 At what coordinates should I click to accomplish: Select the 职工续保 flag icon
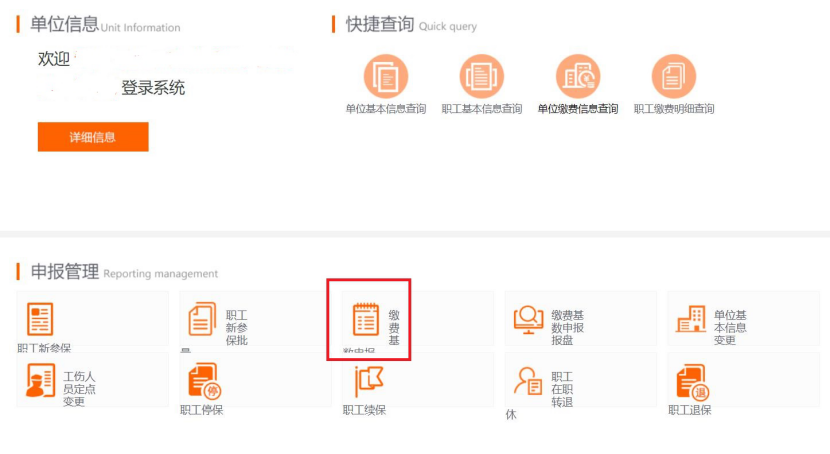tap(369, 381)
